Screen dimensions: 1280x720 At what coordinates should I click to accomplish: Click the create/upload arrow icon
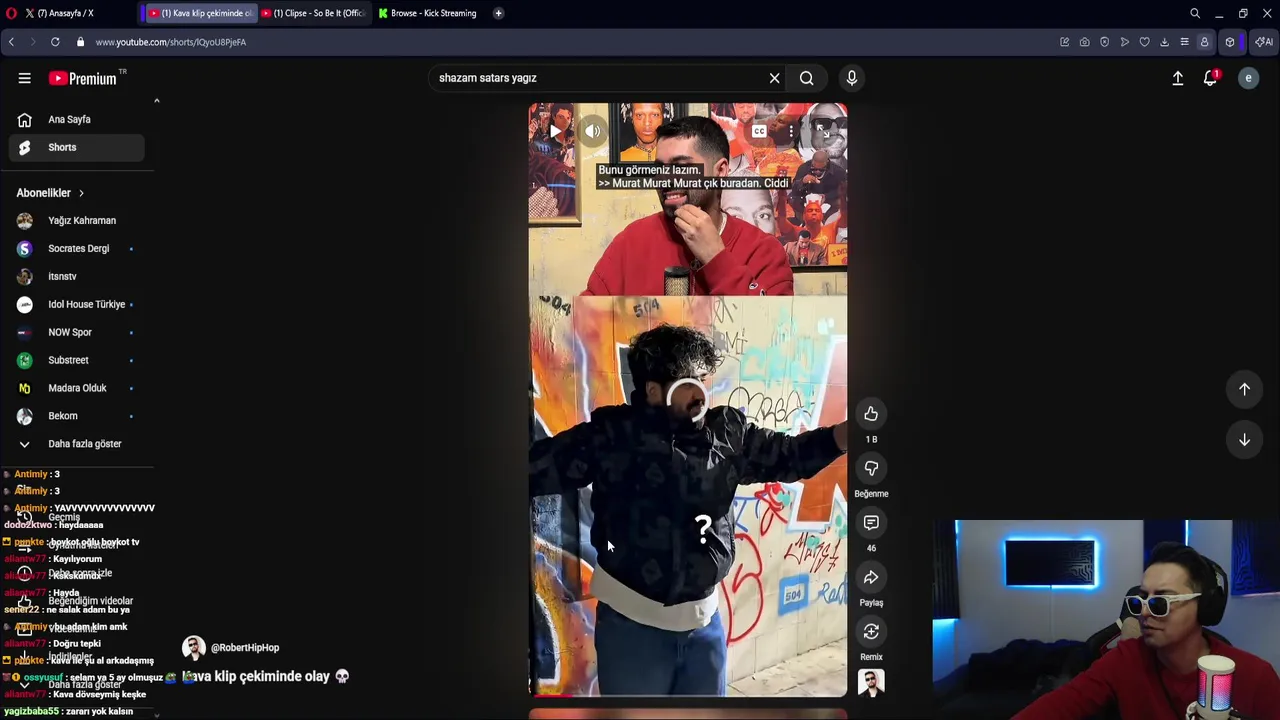coord(1177,78)
